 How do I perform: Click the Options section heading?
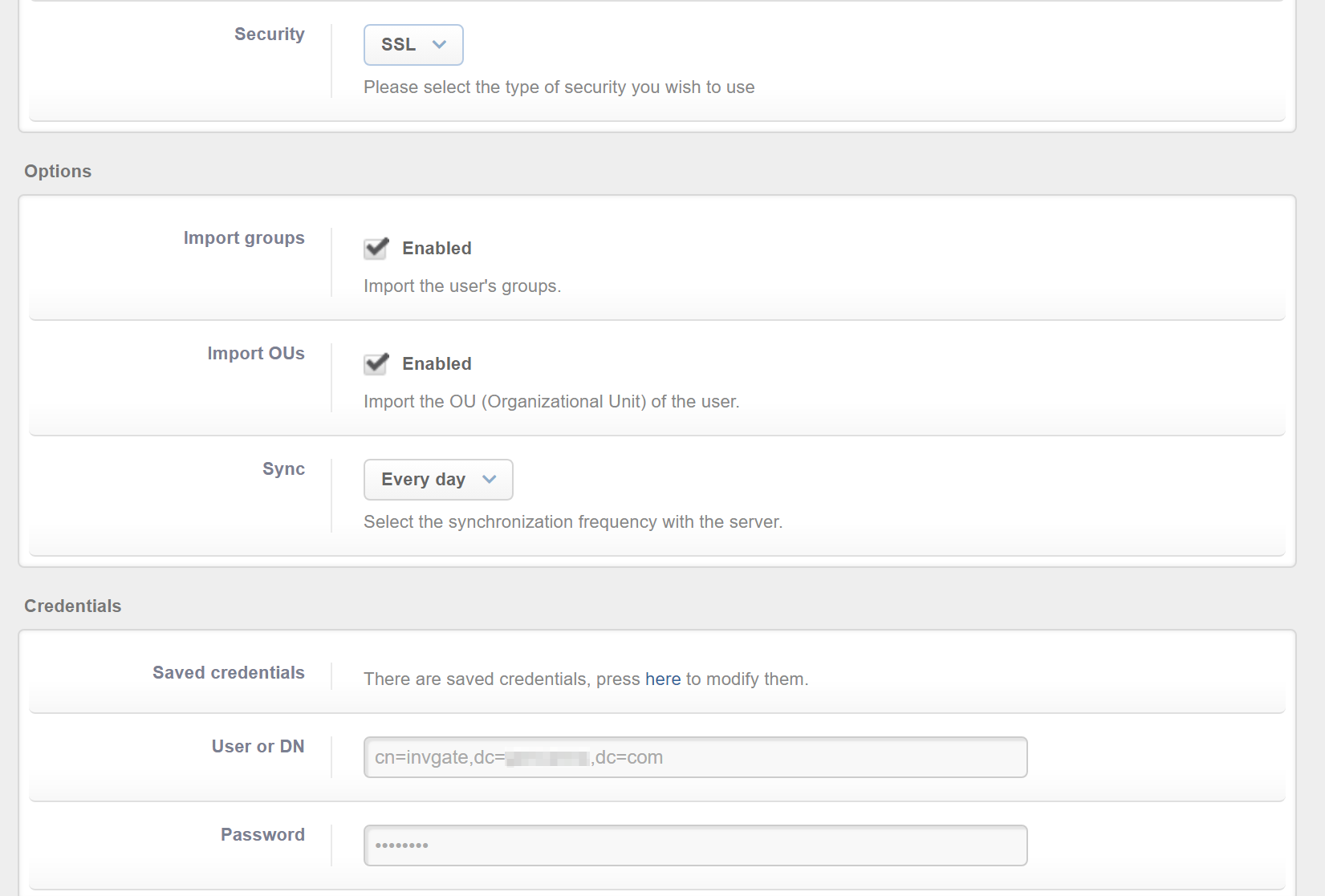point(58,172)
